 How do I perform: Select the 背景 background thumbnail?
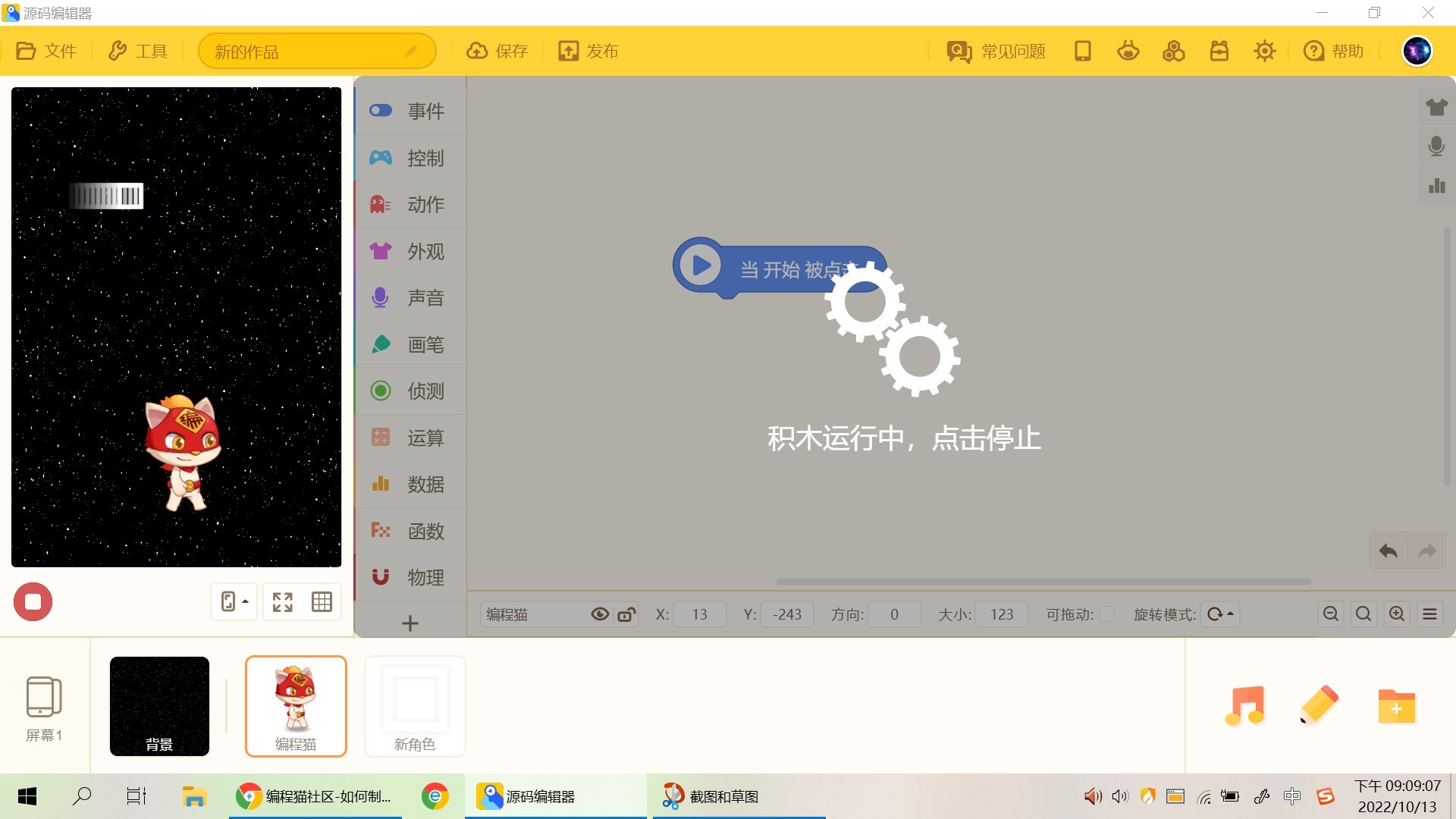[x=159, y=706]
